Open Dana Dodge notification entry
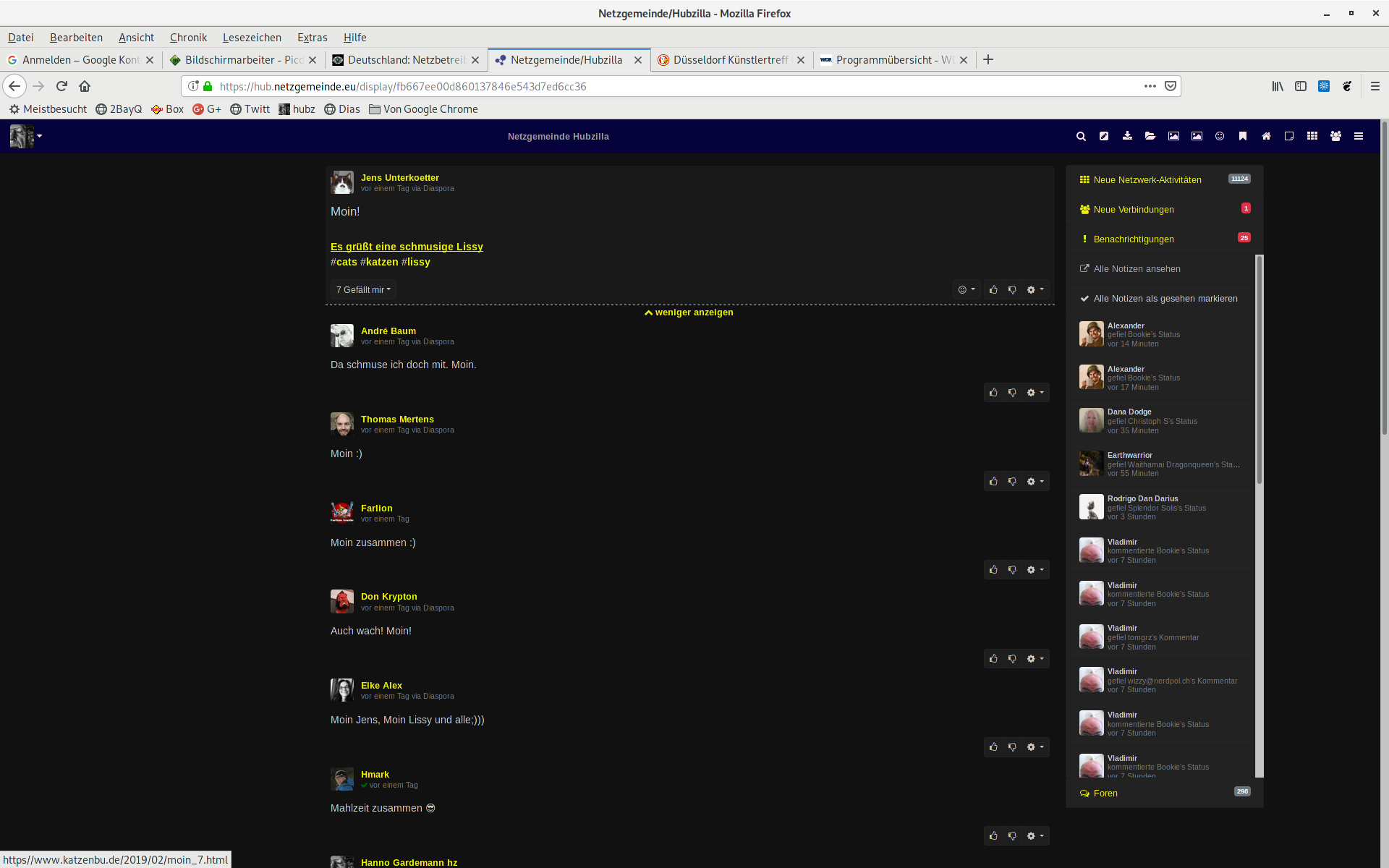This screenshot has height=868, width=1389. click(1160, 421)
